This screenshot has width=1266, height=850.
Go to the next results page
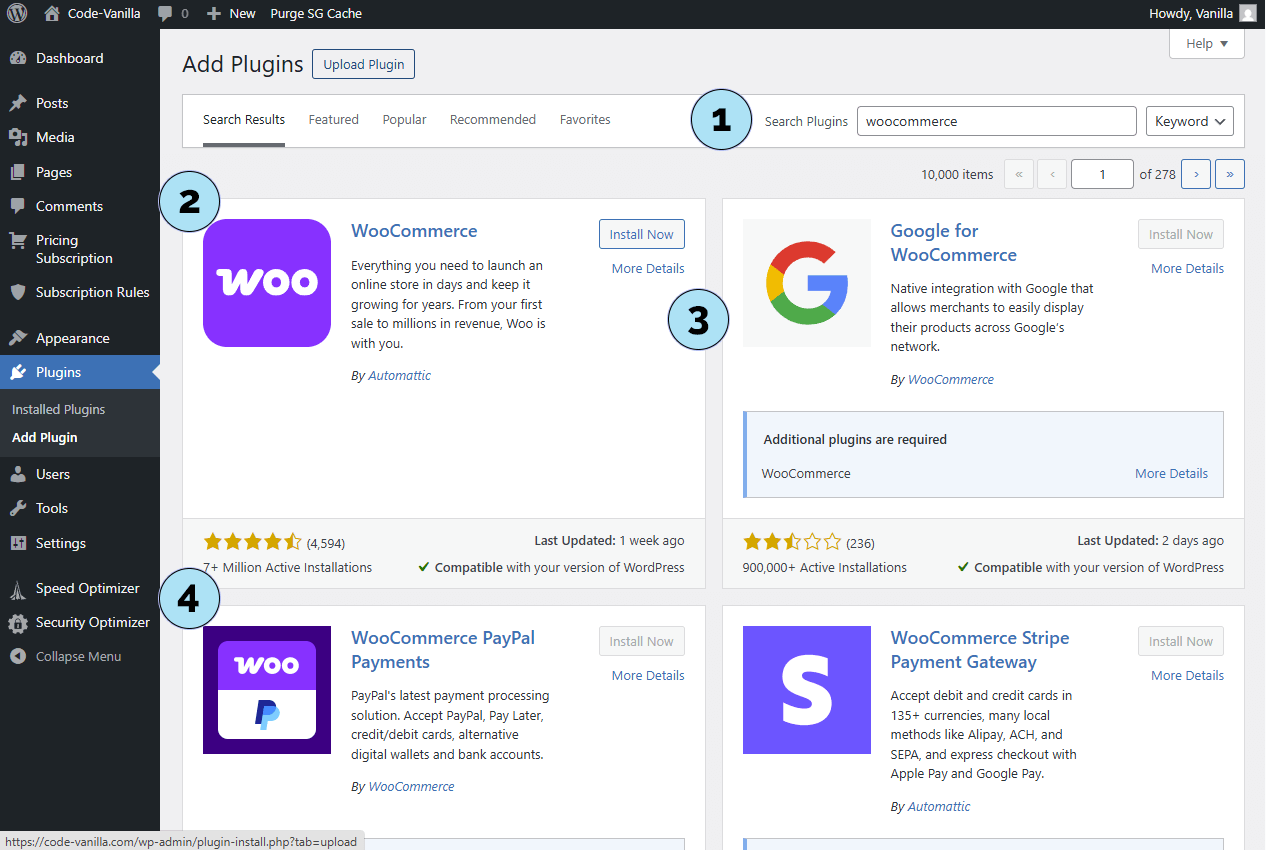click(1195, 174)
